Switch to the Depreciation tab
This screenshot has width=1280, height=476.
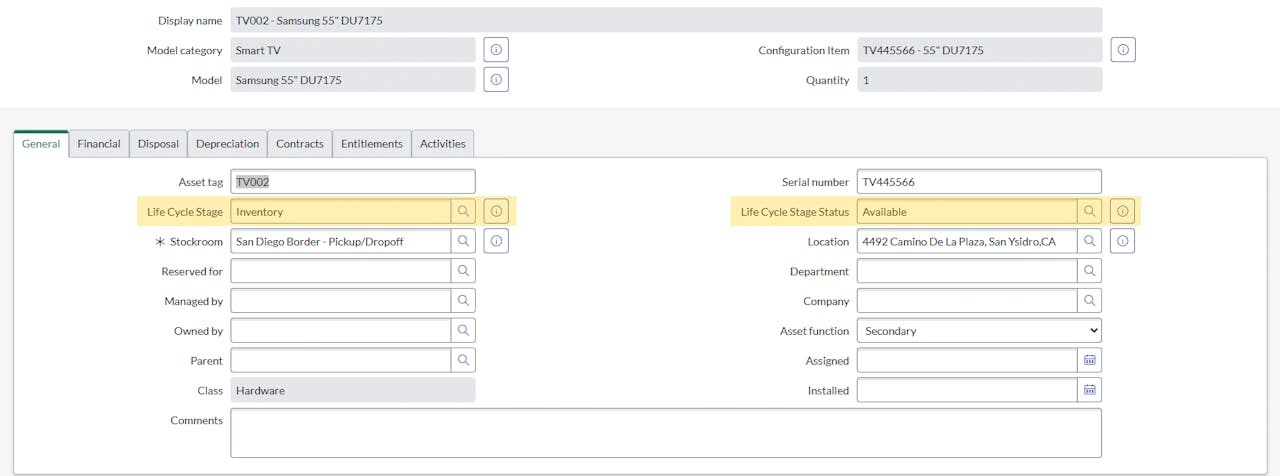[x=227, y=144]
